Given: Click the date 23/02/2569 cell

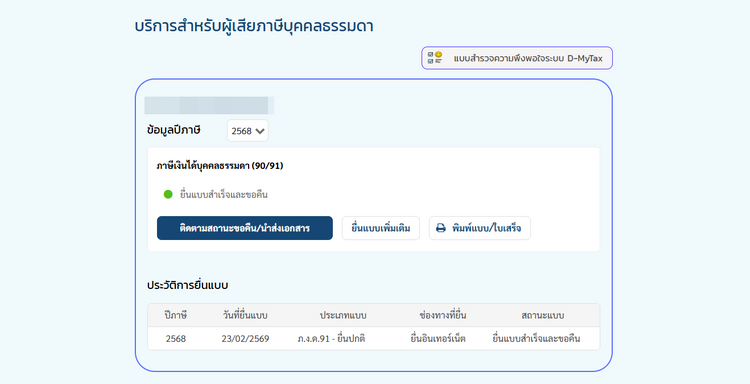Looking at the screenshot, I should (245, 339).
